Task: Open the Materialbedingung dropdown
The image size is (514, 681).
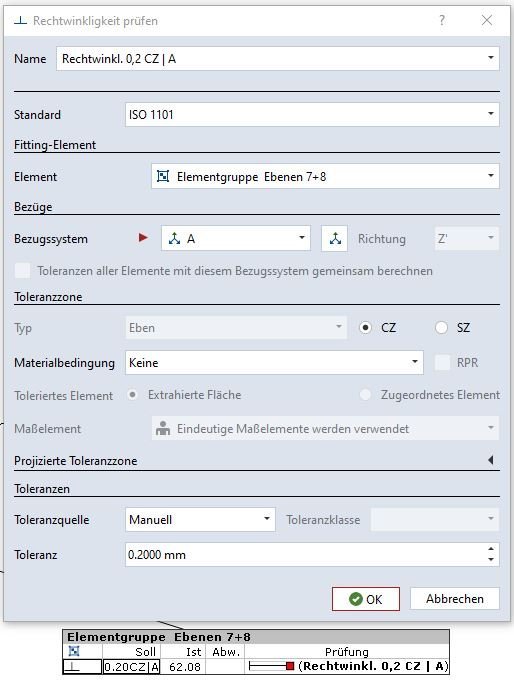Action: [x=274, y=363]
